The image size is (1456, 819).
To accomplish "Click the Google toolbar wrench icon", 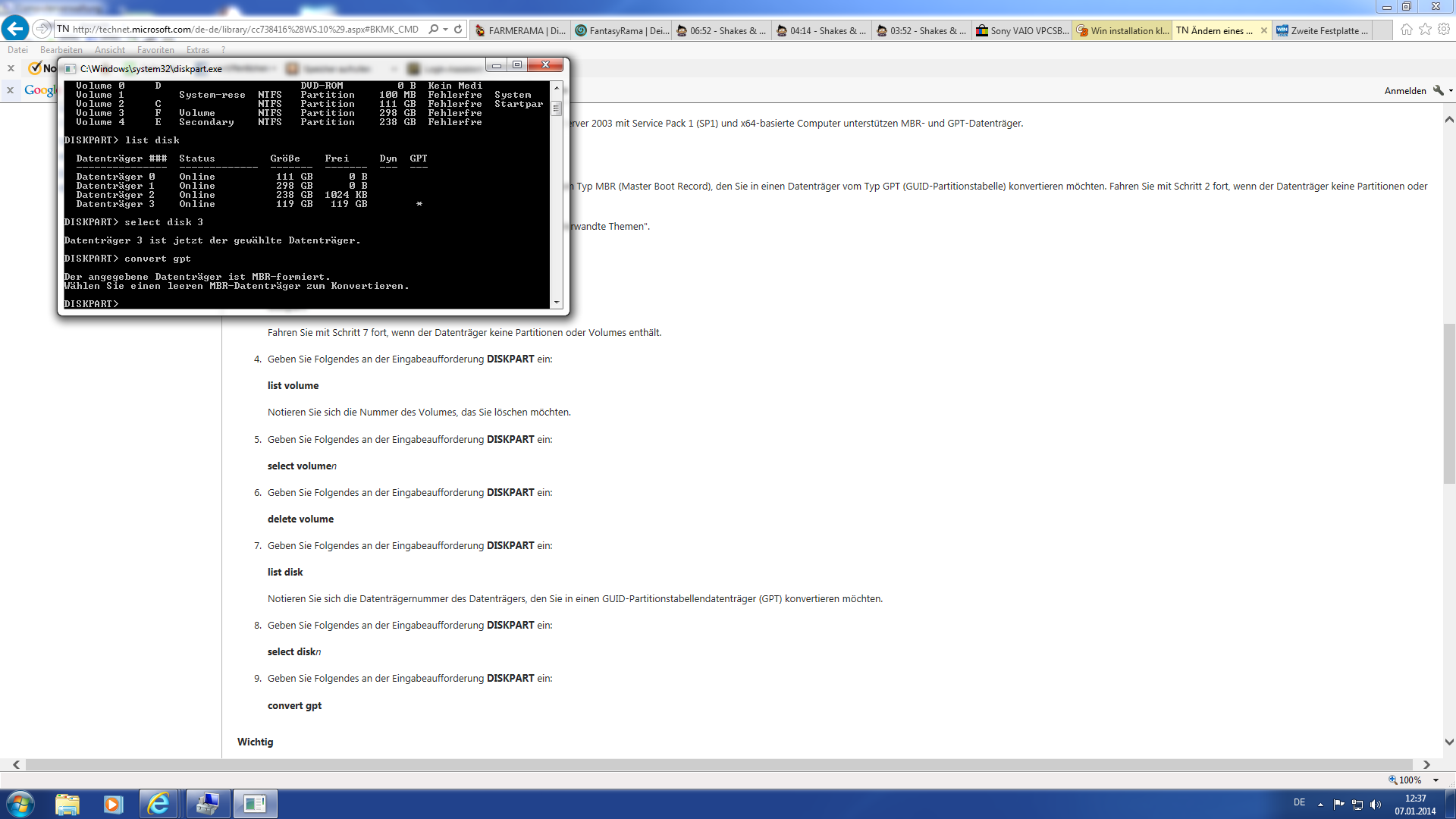I will (1438, 90).
